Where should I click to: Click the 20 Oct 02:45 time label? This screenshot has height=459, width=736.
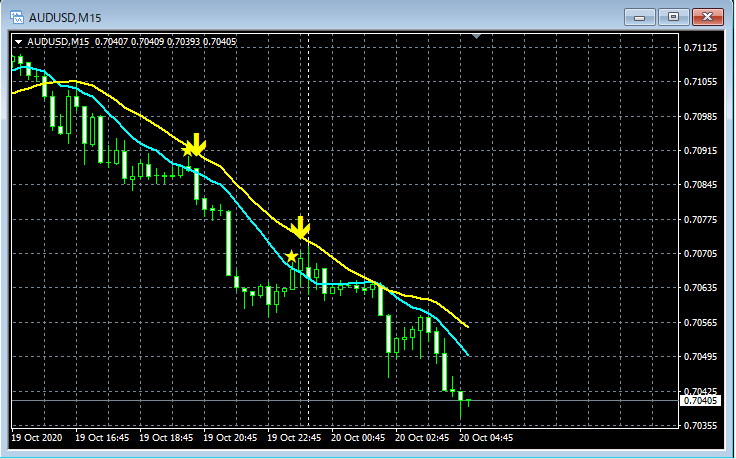422,437
